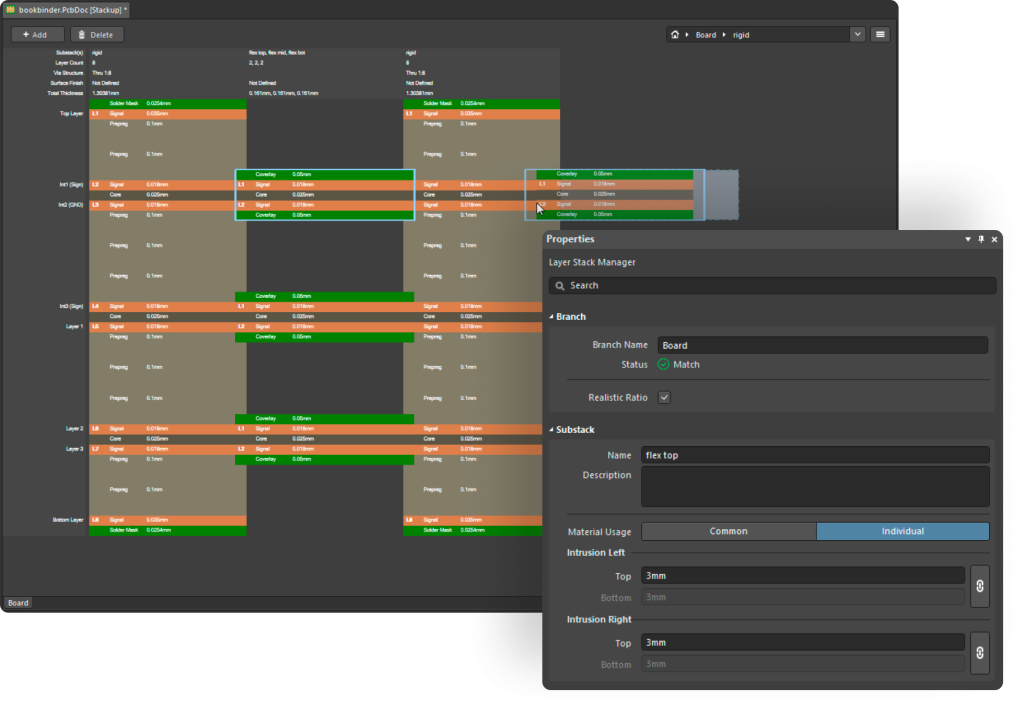This screenshot has height=711, width=1024.
Task: Close the Properties panel
Action: [x=994, y=240]
